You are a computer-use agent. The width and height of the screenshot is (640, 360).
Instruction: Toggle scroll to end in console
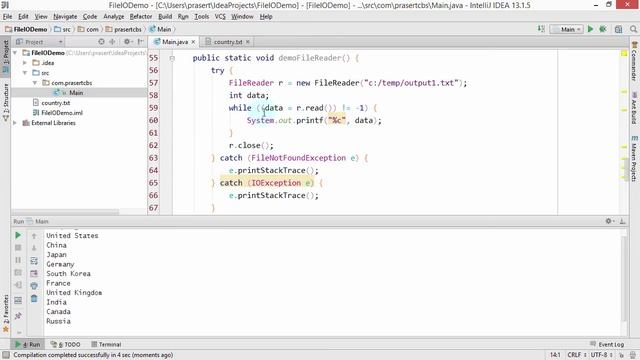[34, 273]
